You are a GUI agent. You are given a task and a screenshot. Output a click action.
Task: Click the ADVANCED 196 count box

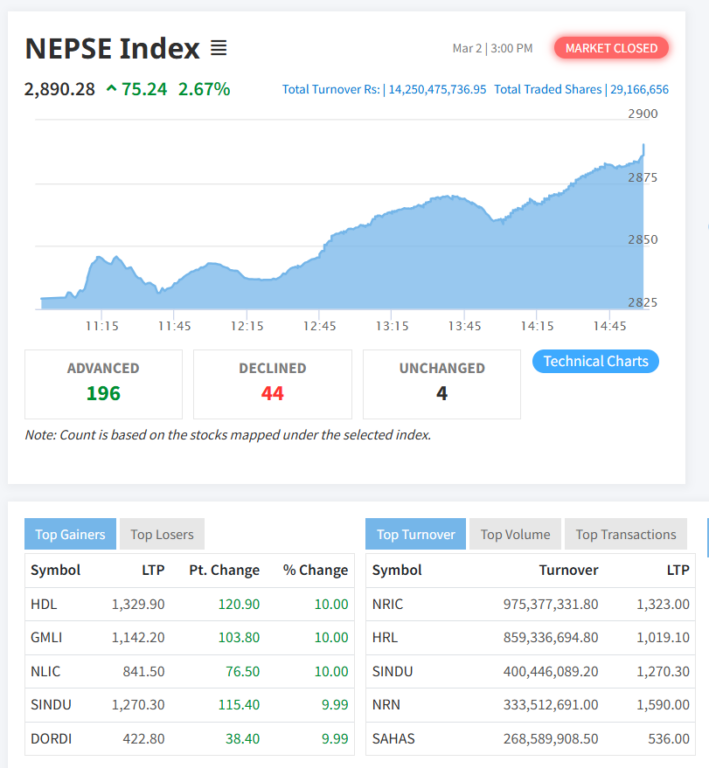[103, 383]
